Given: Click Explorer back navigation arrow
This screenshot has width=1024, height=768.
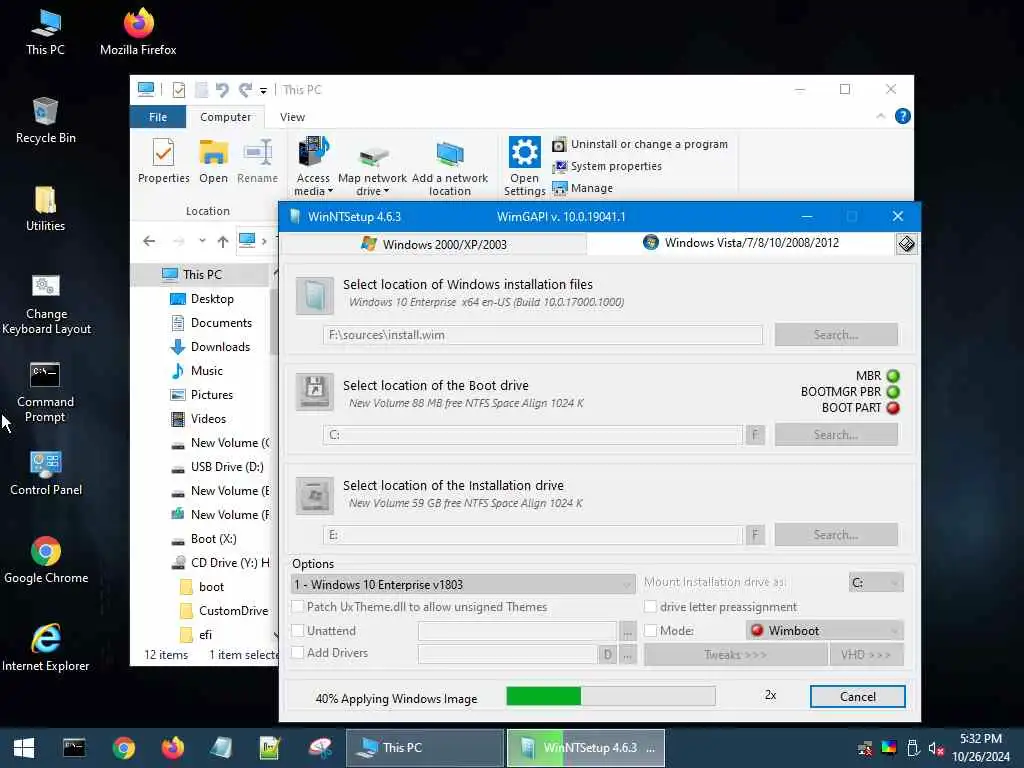Looking at the screenshot, I should point(150,241).
